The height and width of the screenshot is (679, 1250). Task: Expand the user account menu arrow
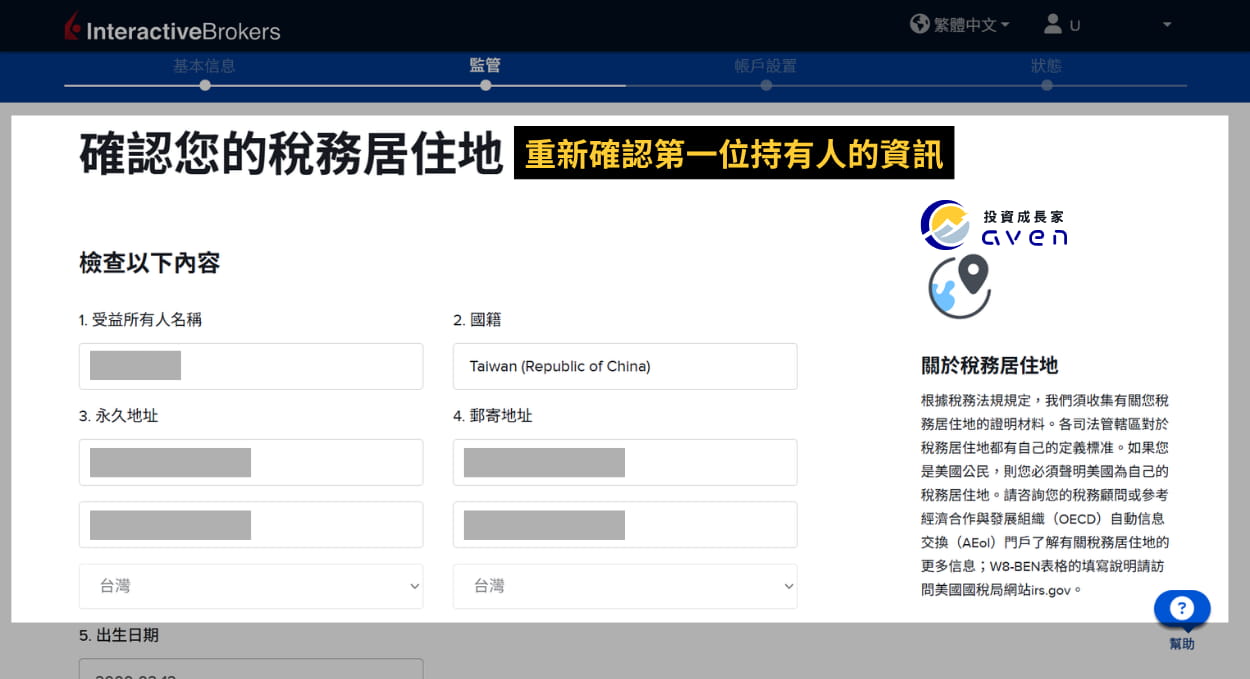pos(1167,25)
